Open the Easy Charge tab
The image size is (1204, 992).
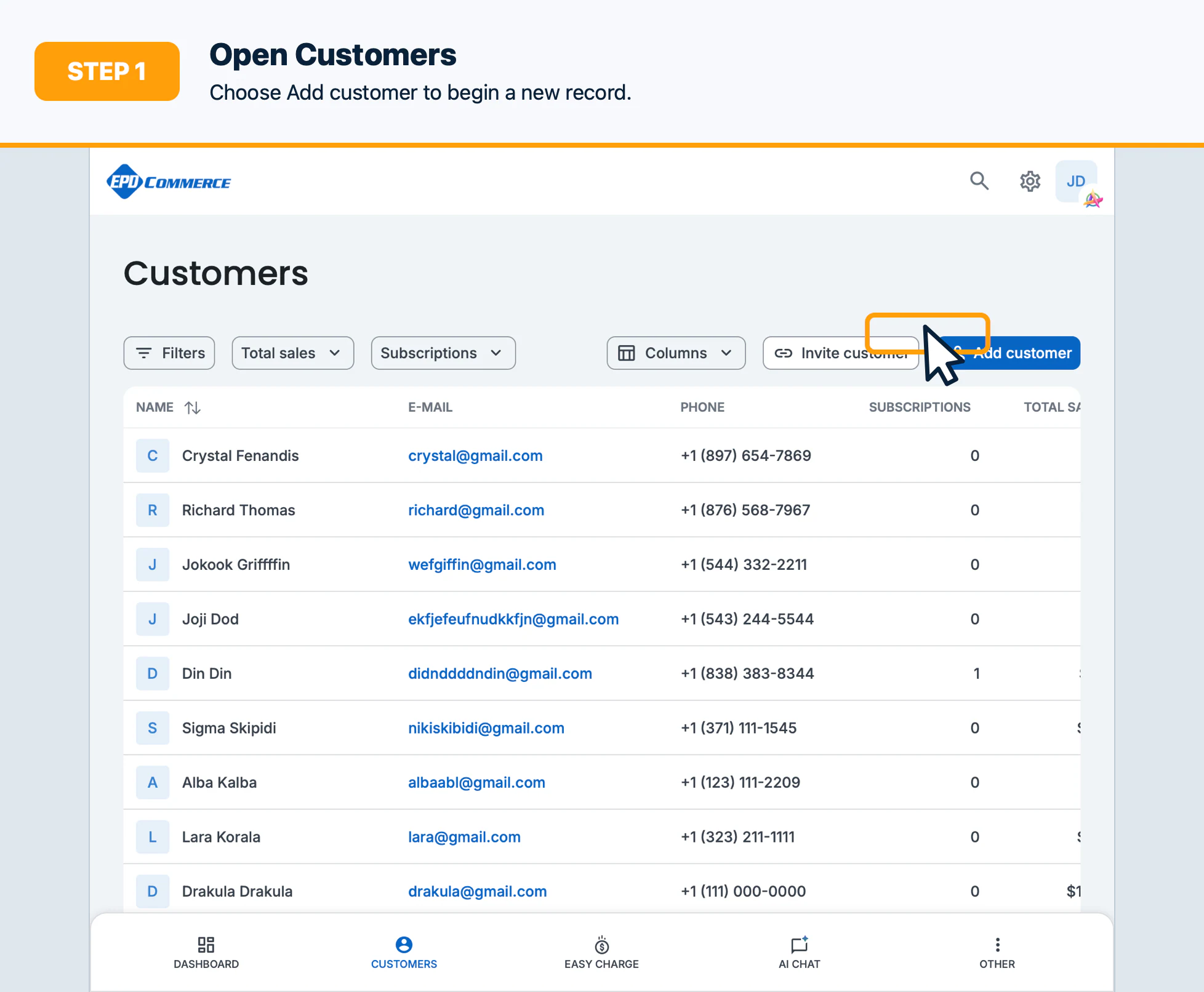(x=601, y=953)
